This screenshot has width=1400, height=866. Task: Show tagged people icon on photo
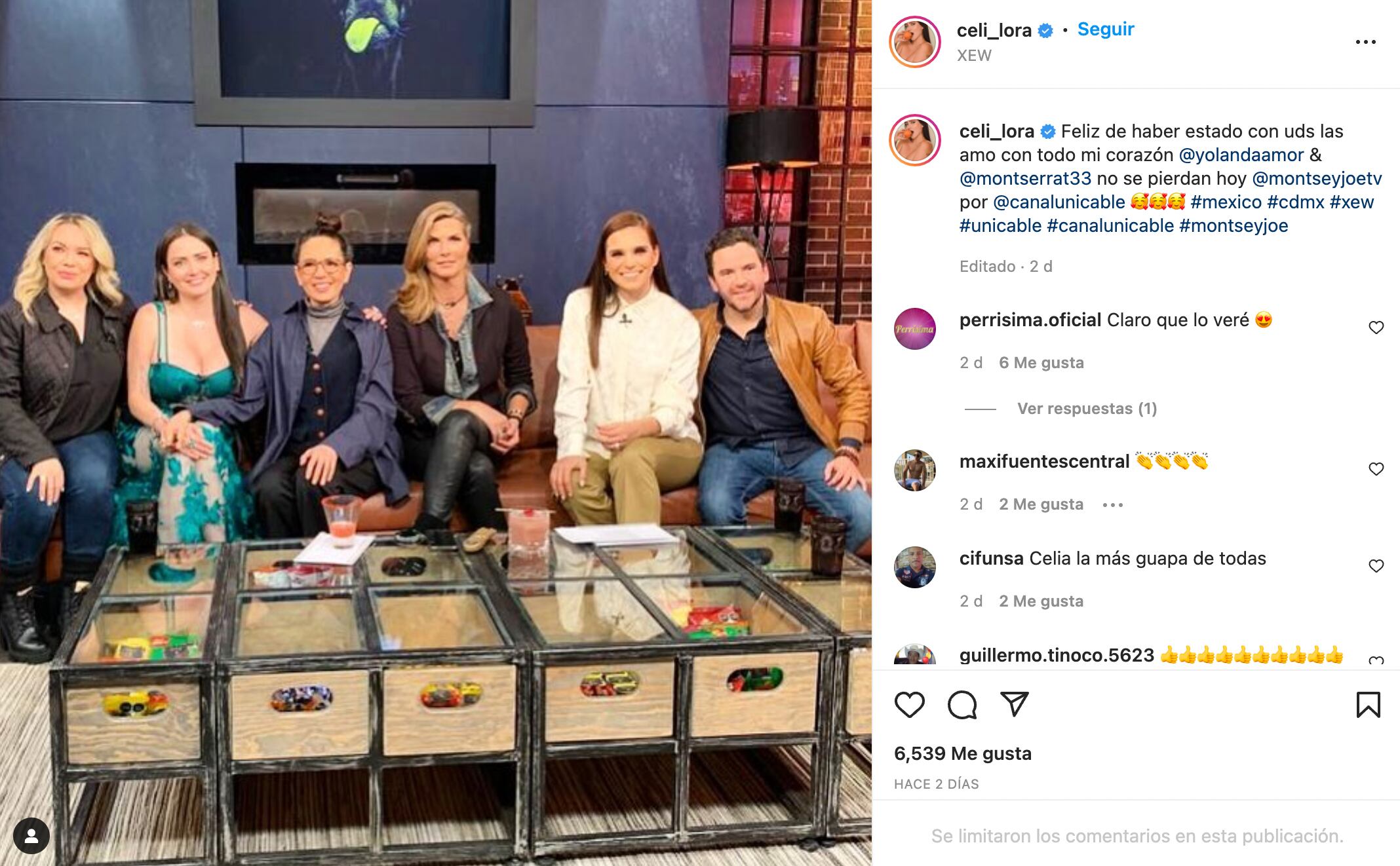coord(31,836)
